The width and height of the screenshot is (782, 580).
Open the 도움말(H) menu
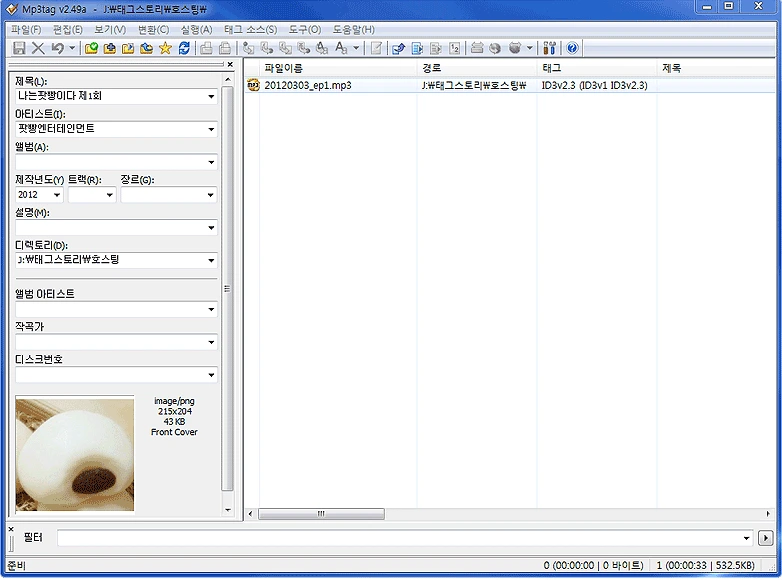[354, 29]
